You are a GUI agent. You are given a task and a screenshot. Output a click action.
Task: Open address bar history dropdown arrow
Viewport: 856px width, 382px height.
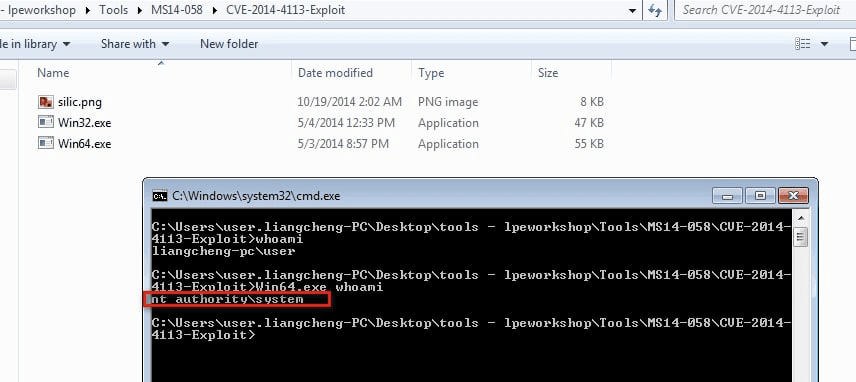(633, 10)
